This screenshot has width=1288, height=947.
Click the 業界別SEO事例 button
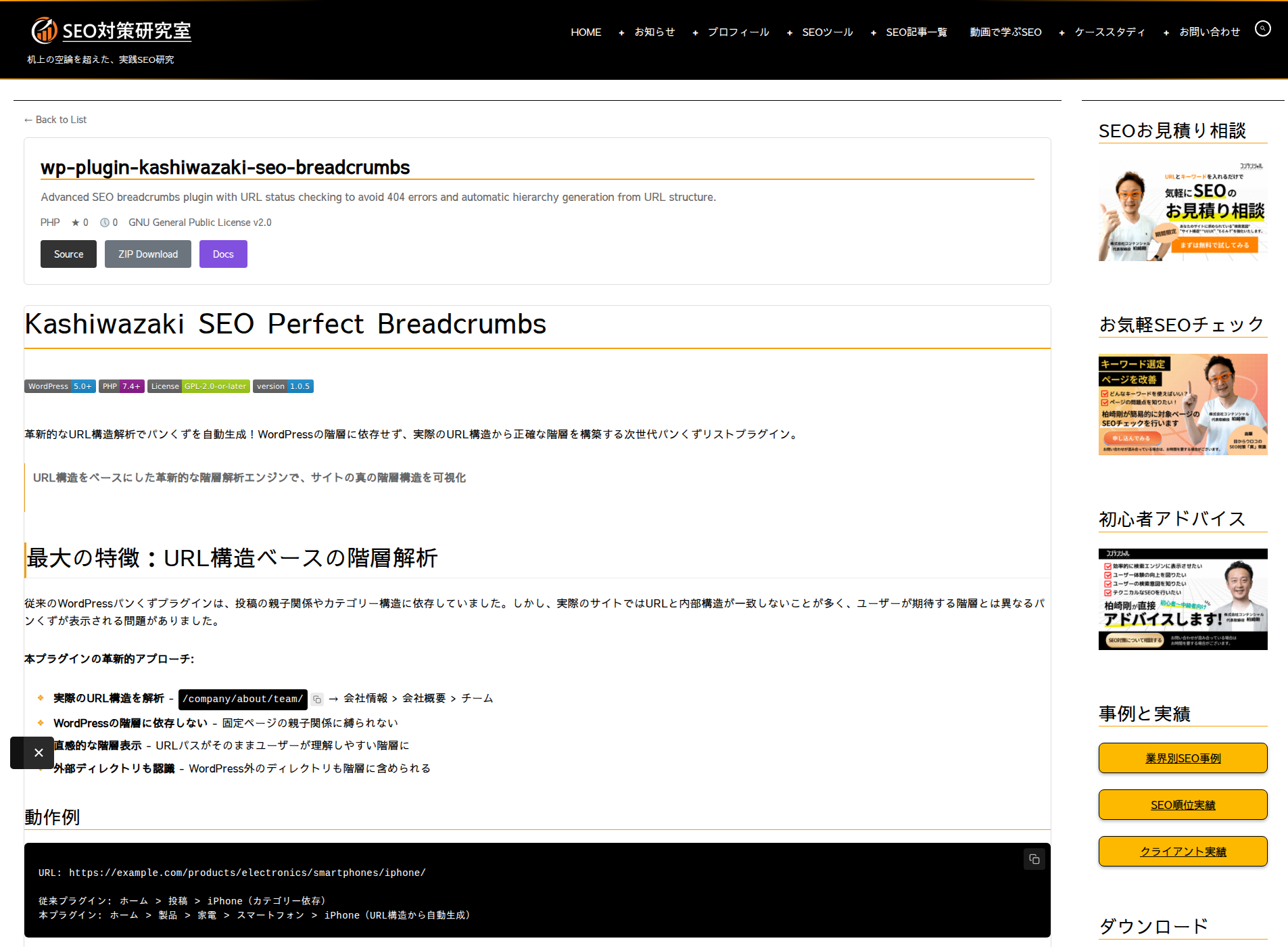(1182, 758)
